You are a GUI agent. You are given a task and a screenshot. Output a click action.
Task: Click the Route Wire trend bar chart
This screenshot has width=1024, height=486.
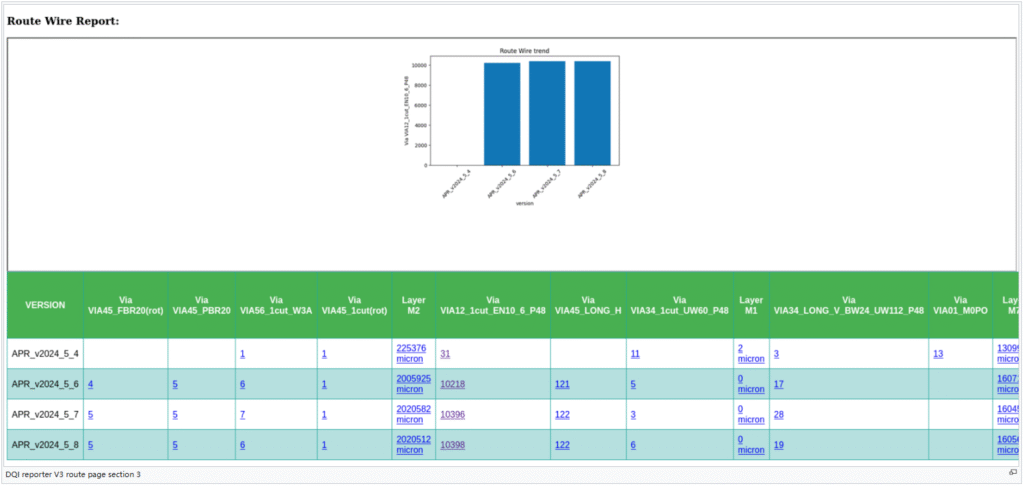[x=523, y=118]
